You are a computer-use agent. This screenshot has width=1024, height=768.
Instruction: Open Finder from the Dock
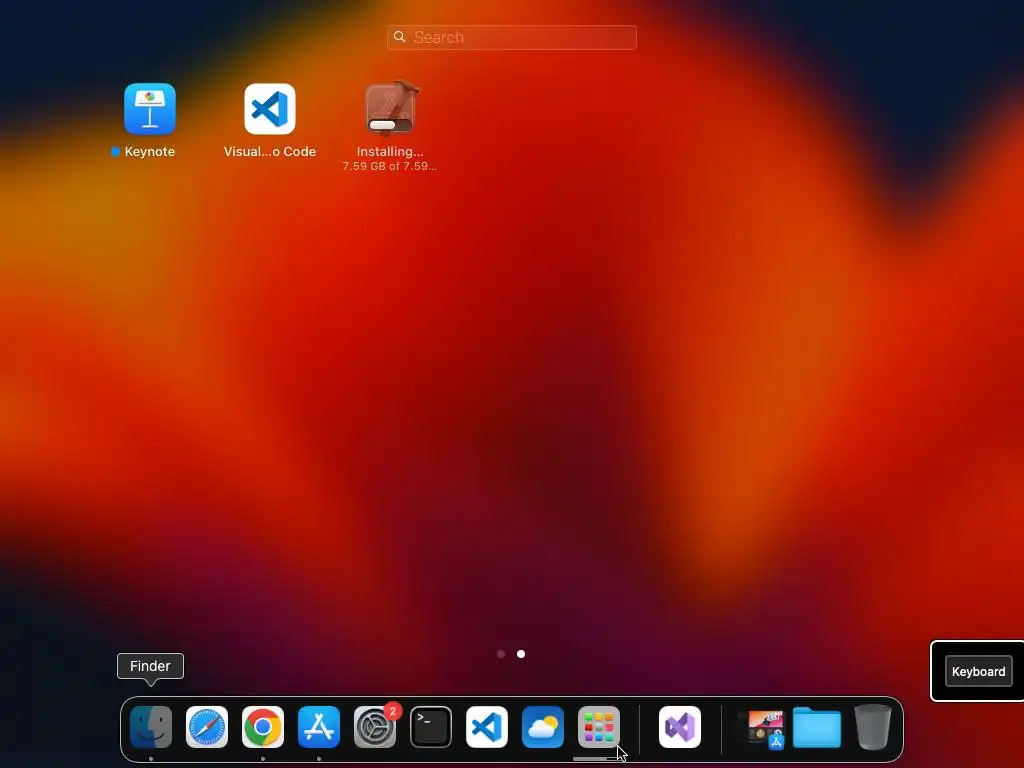point(151,727)
